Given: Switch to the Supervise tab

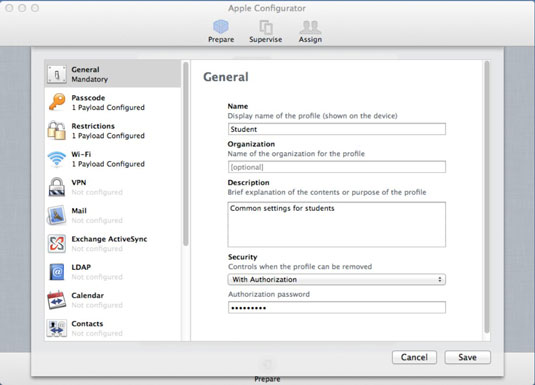Looking at the screenshot, I should click(265, 31).
